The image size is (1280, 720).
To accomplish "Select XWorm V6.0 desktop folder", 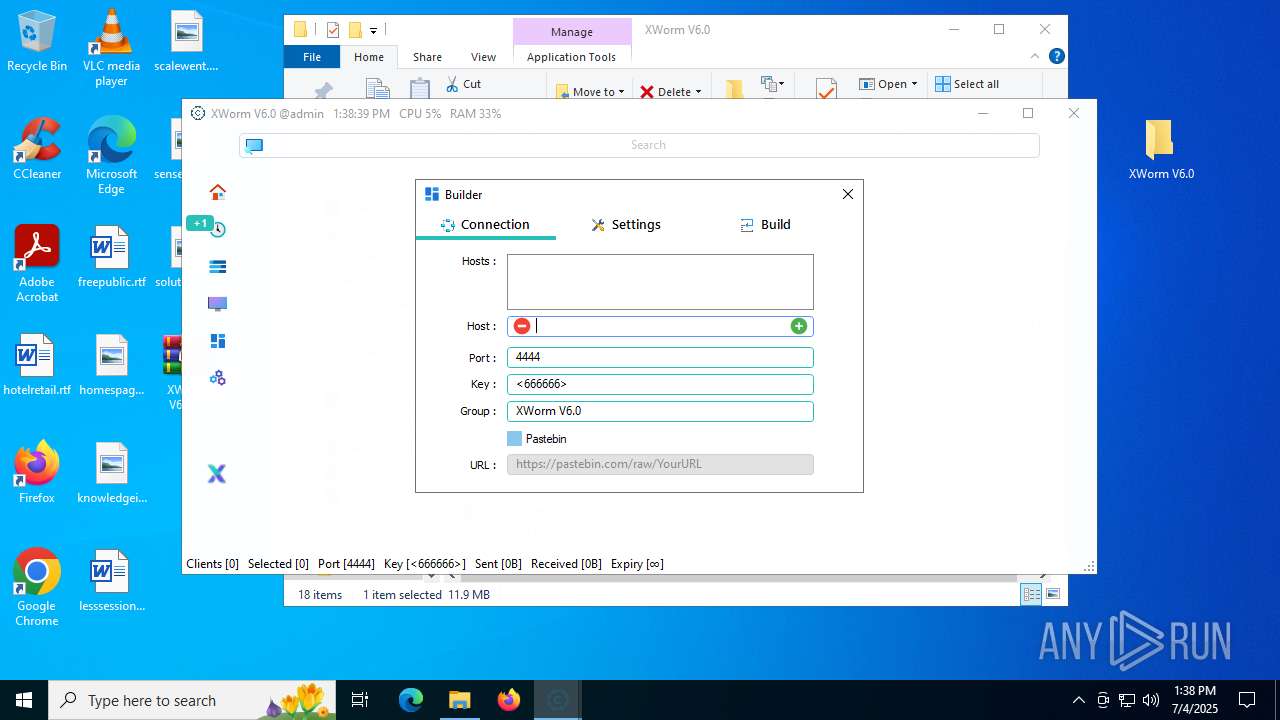I will [x=1161, y=149].
